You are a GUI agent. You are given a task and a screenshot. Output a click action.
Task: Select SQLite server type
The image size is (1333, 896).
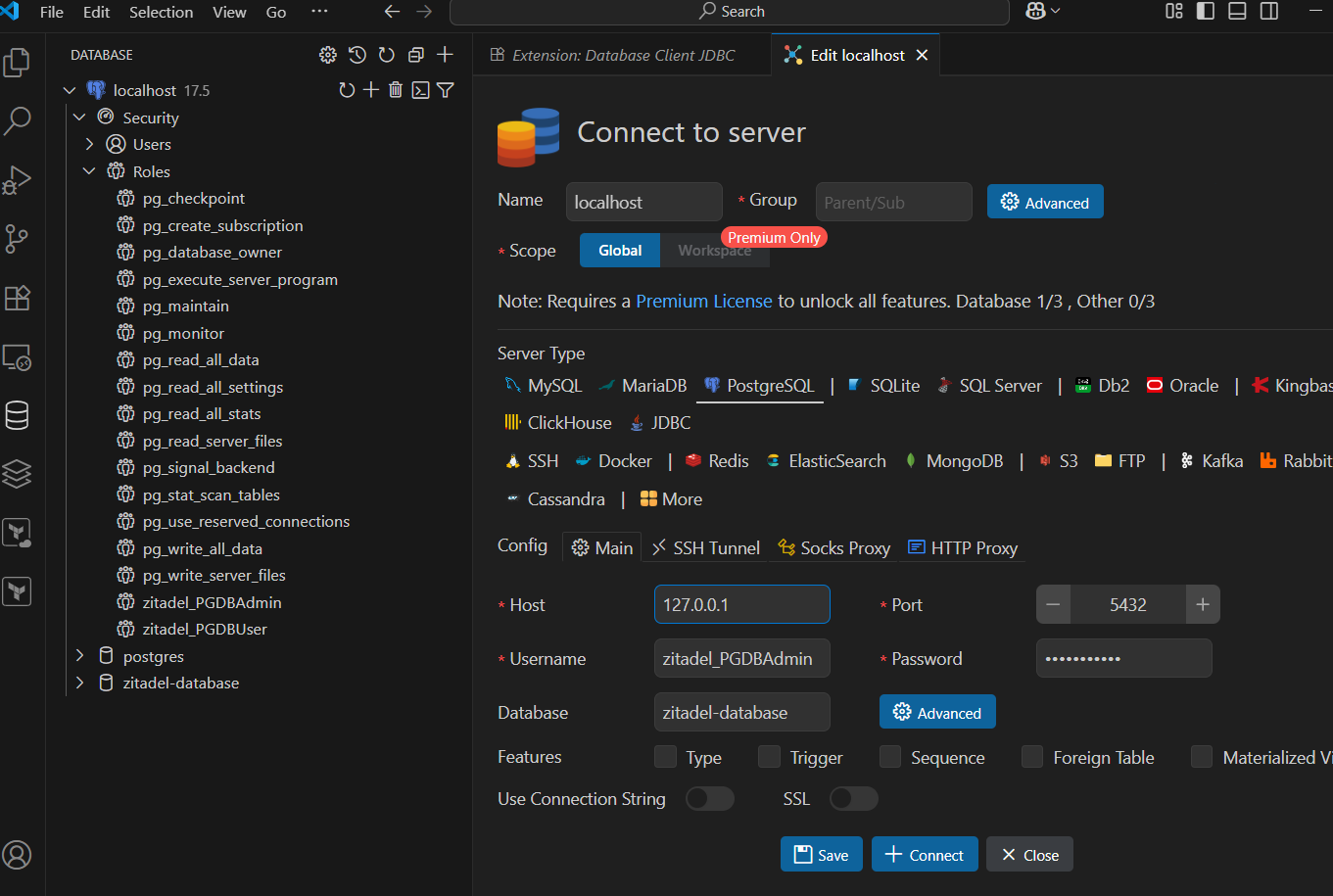pyautogui.click(x=883, y=386)
